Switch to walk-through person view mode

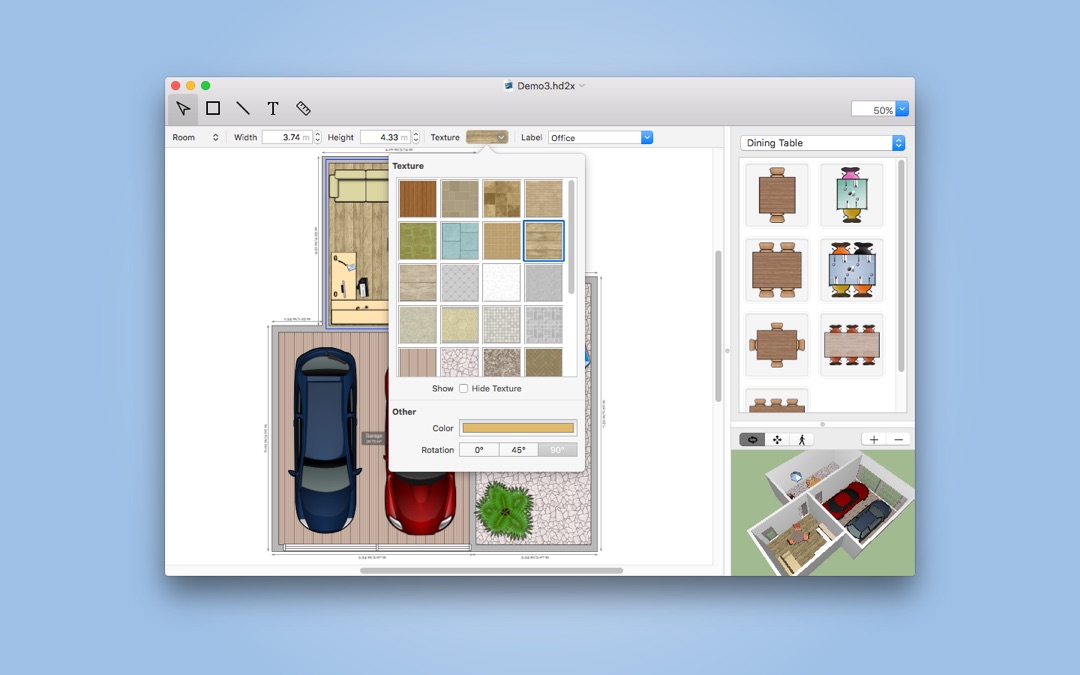click(x=802, y=439)
